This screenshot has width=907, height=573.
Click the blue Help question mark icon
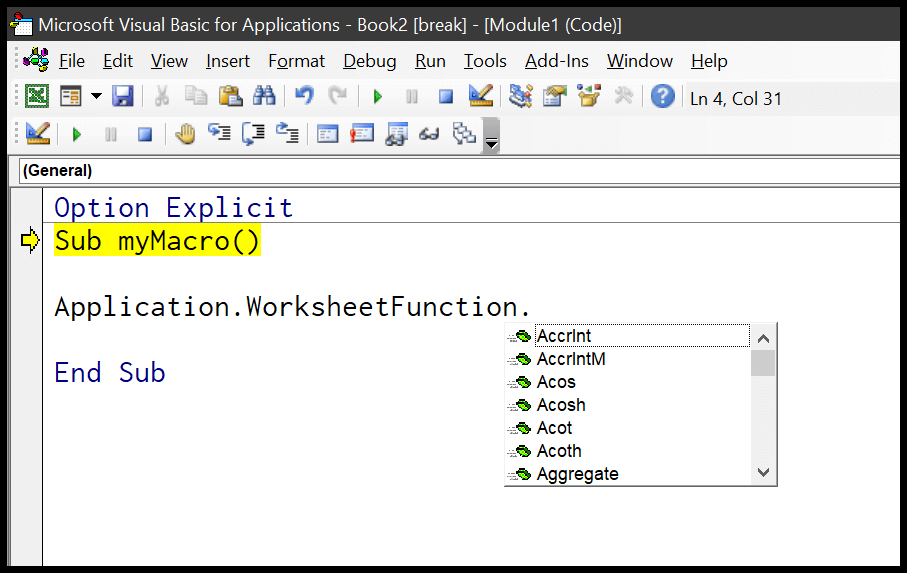coord(662,97)
